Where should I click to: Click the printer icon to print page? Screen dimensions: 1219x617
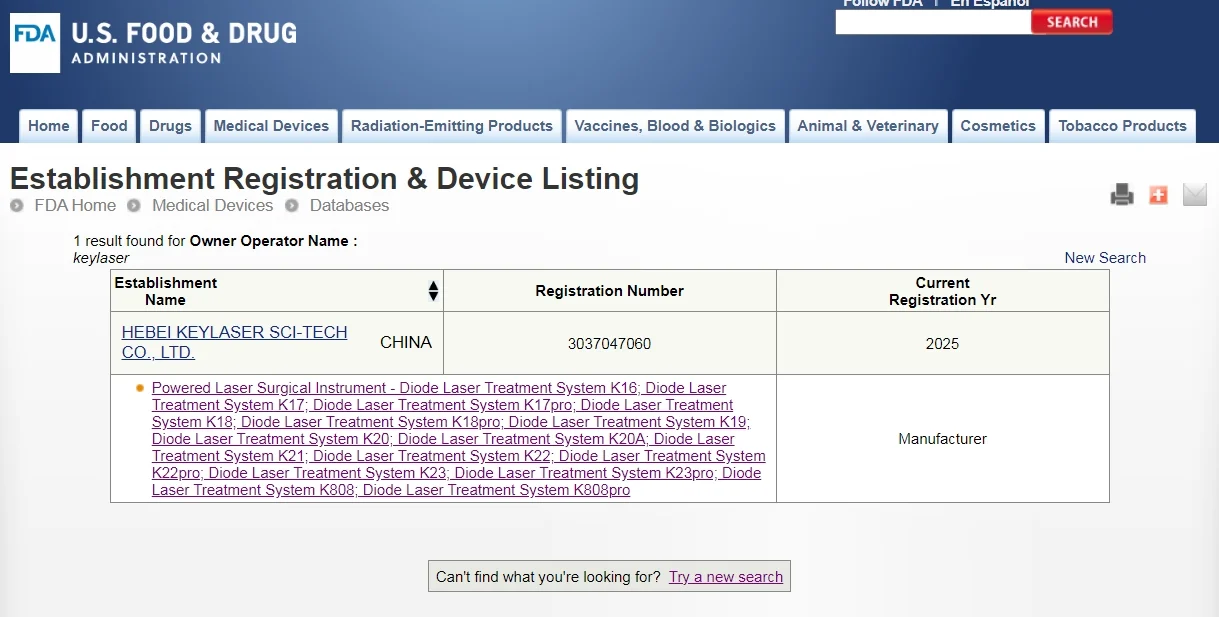click(1122, 195)
